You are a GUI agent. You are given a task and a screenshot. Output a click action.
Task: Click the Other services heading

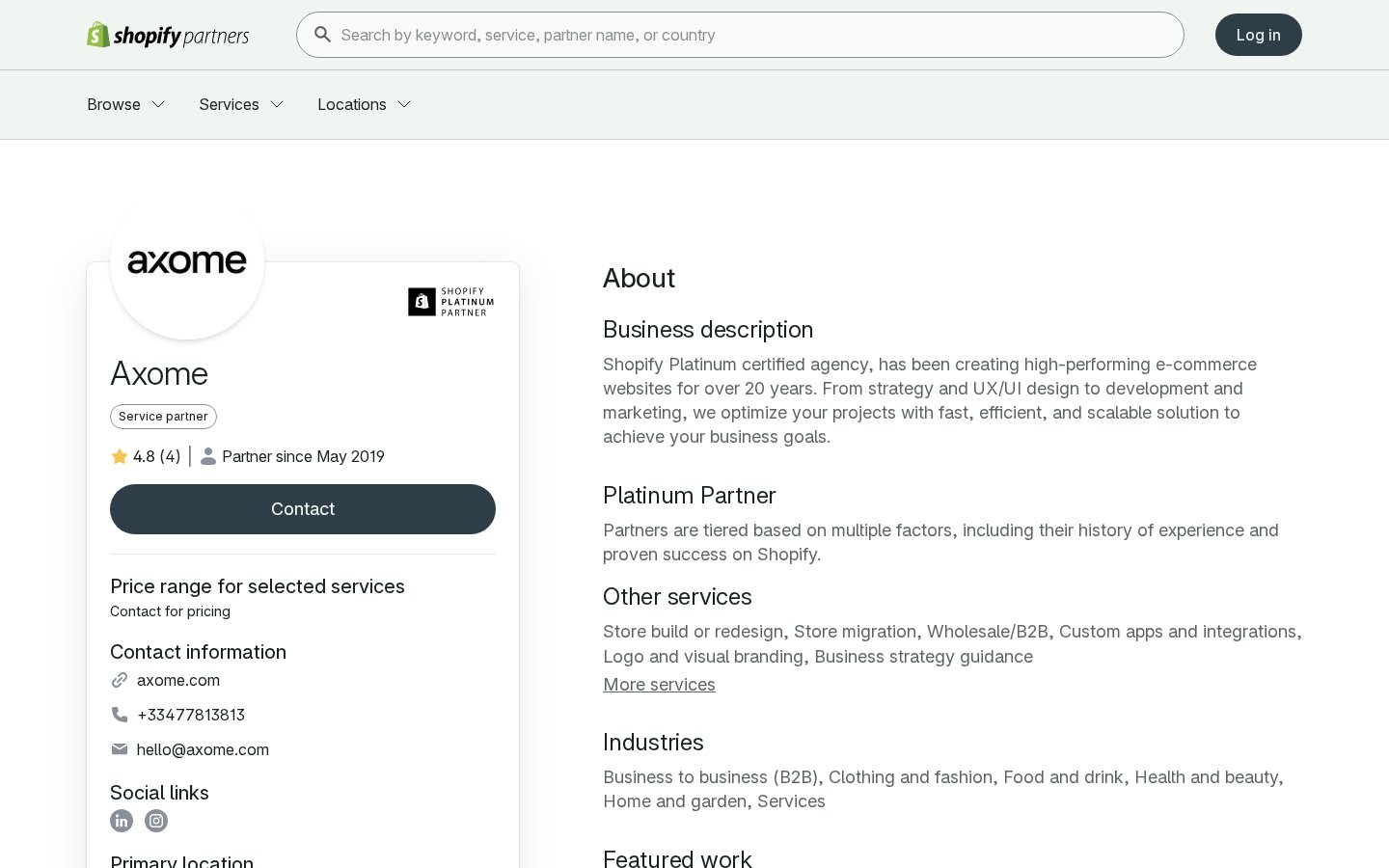coord(677,597)
